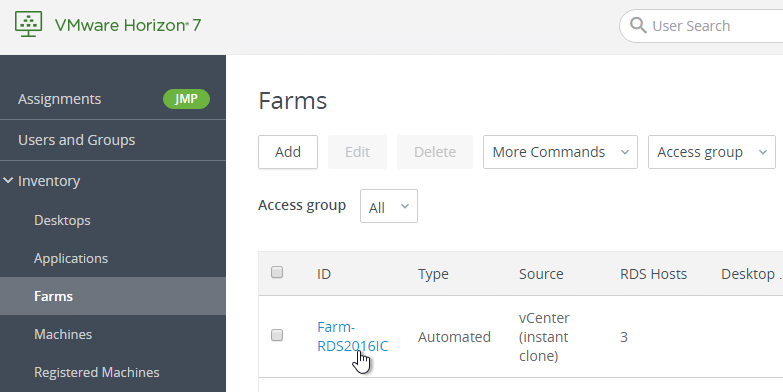Click the User Search magnifier icon
Viewport: 783px width, 392px height.
[638, 25]
